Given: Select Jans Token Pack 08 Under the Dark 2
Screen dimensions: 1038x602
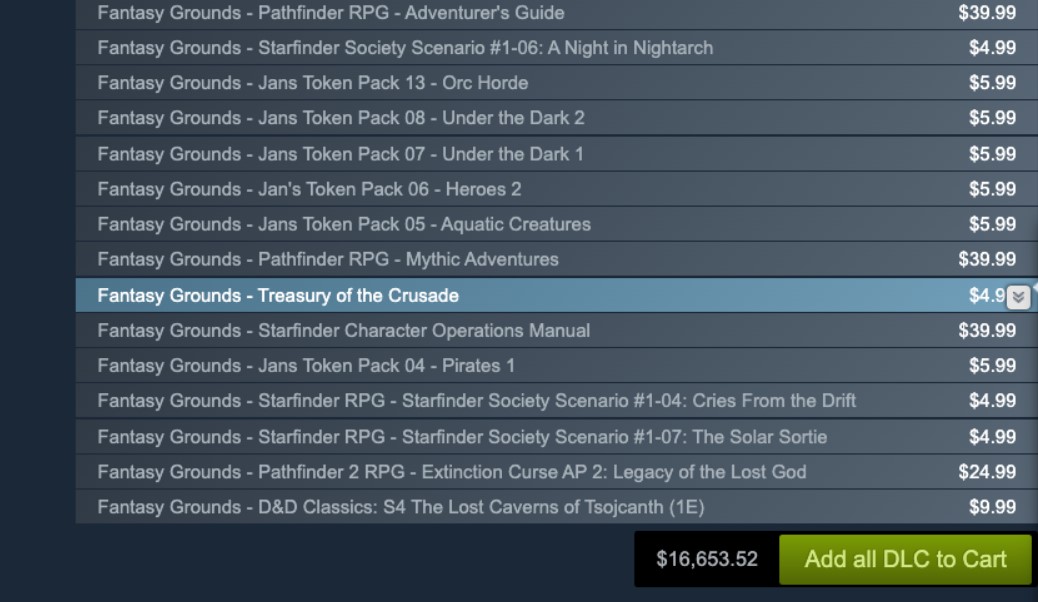Looking at the screenshot, I should pos(341,118).
